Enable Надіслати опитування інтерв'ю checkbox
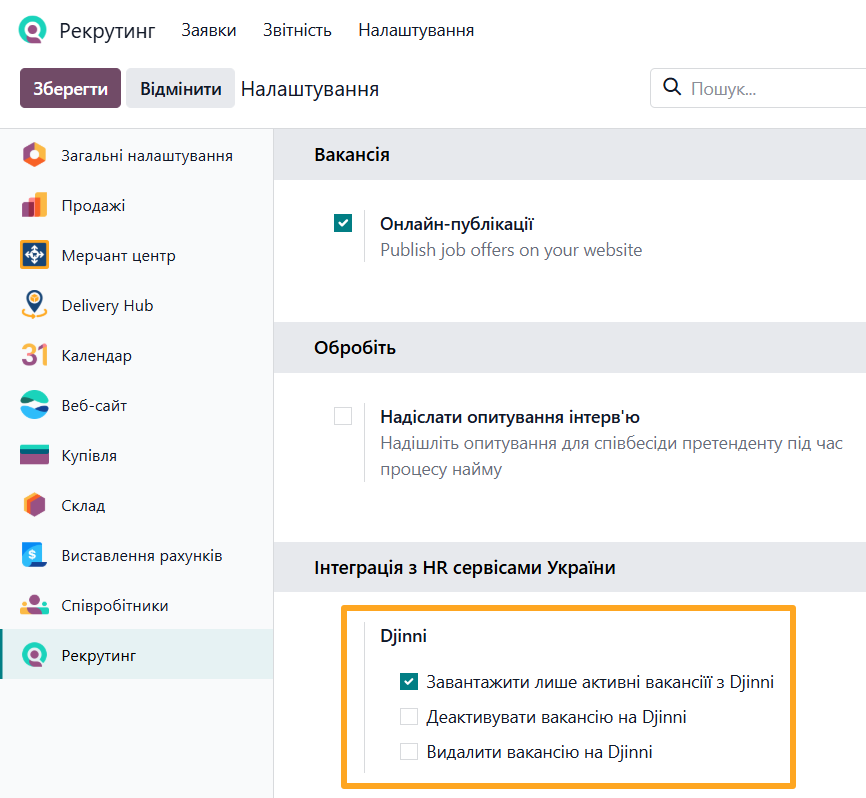 point(343,416)
